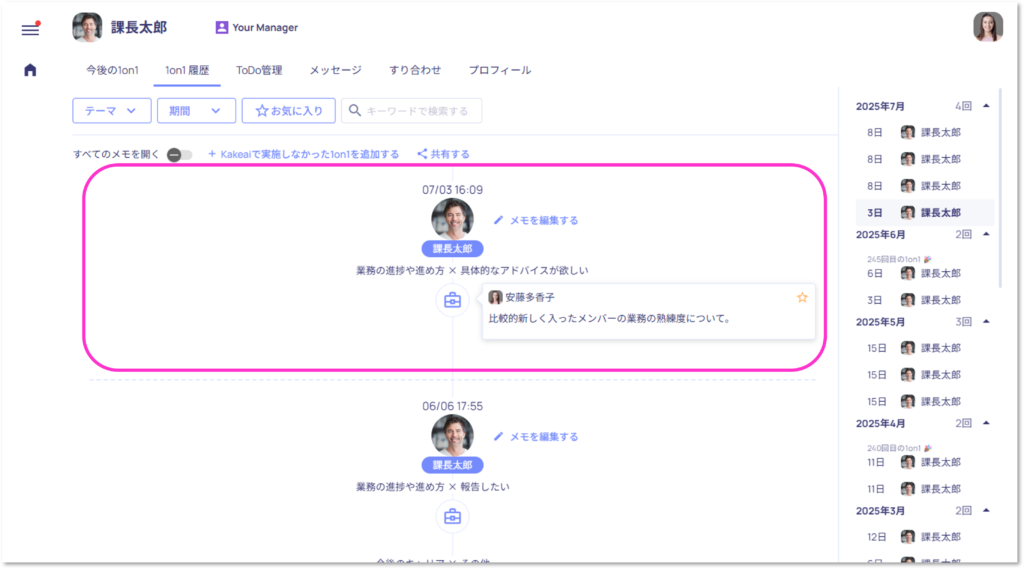
Task: Click the sidebar vertical scrollbar
Action: tap(1000, 189)
